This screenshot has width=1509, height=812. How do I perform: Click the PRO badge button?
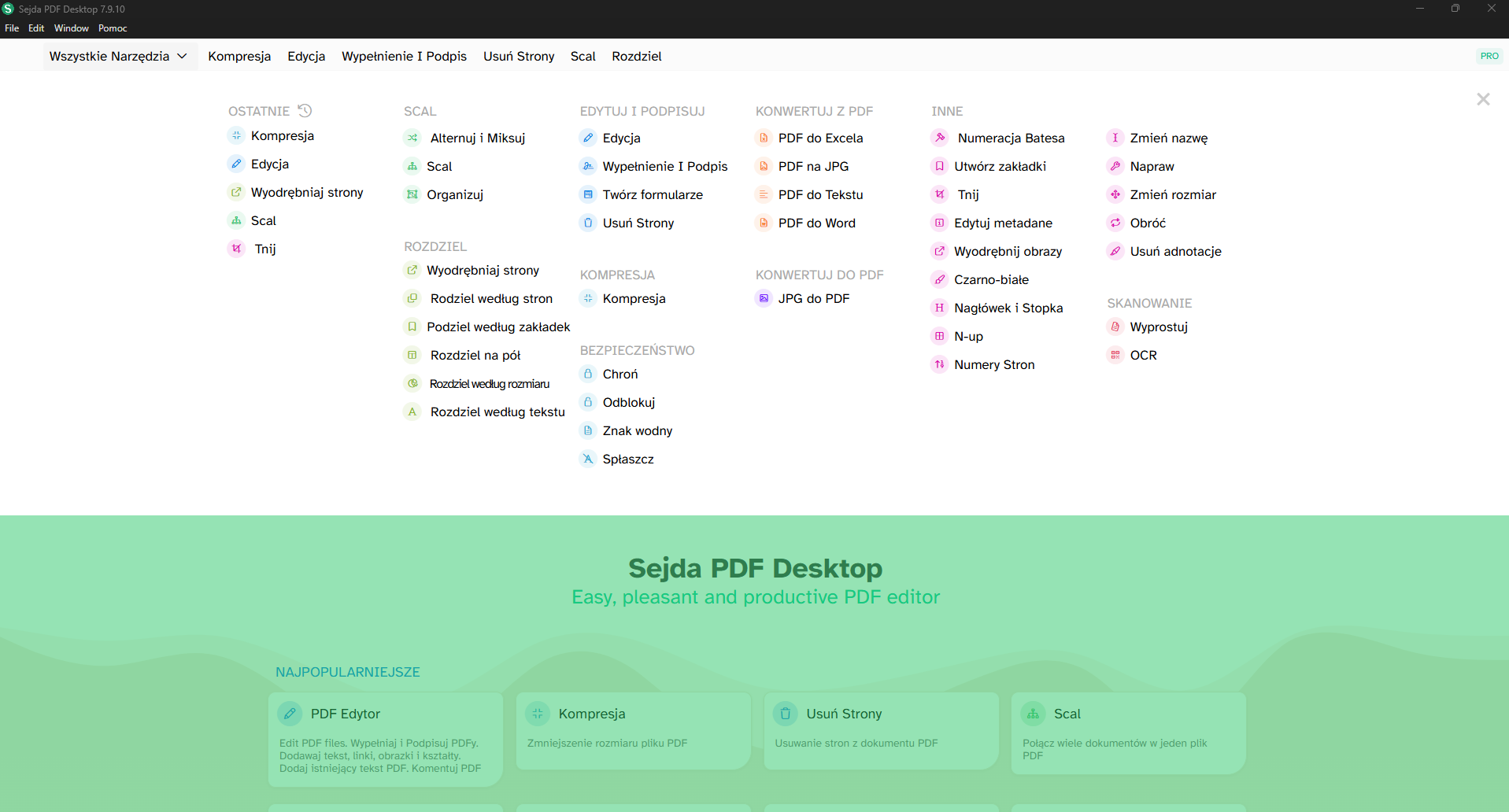(1489, 56)
